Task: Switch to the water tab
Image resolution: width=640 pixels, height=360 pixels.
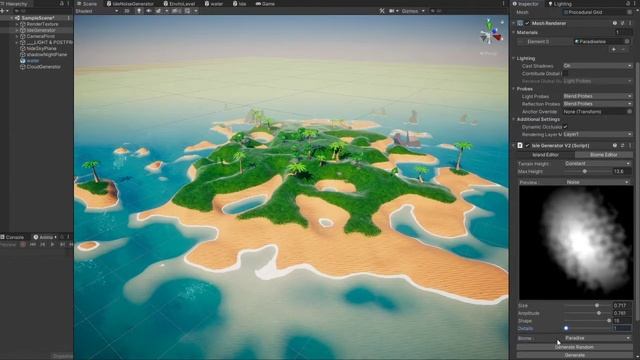Action: [x=214, y=4]
